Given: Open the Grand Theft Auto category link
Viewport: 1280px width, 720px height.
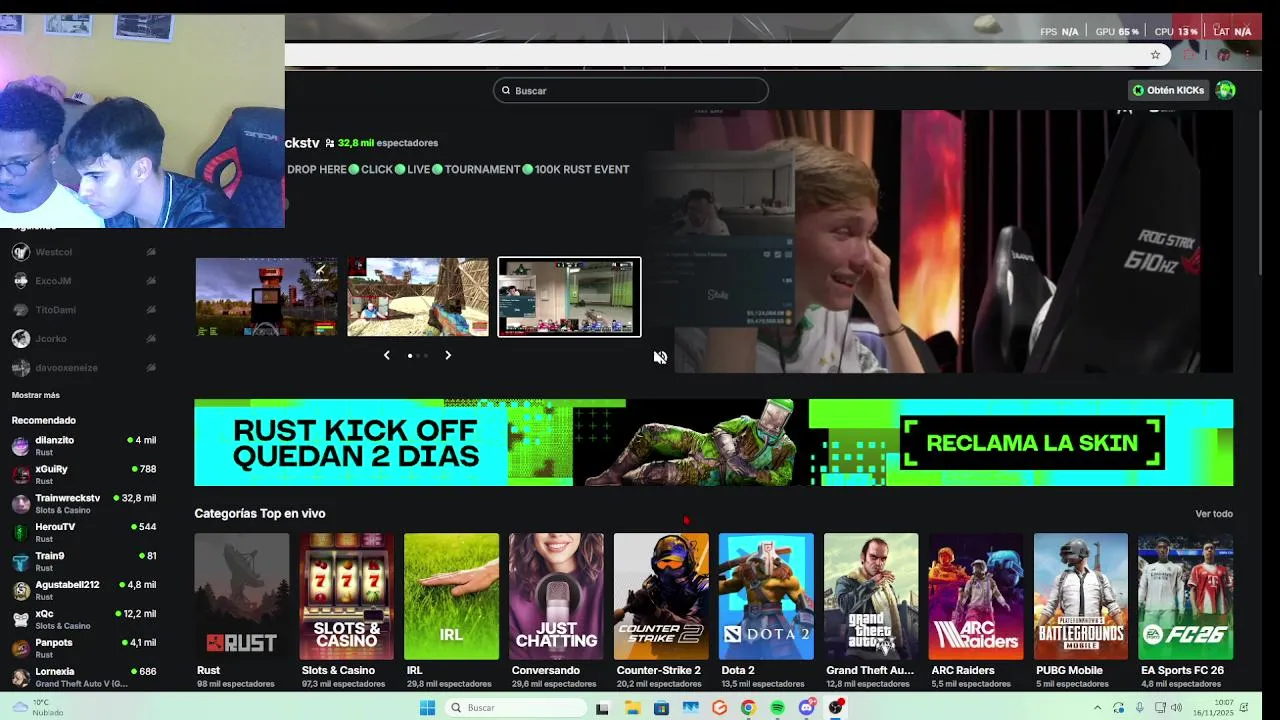Looking at the screenshot, I should click(870, 671).
